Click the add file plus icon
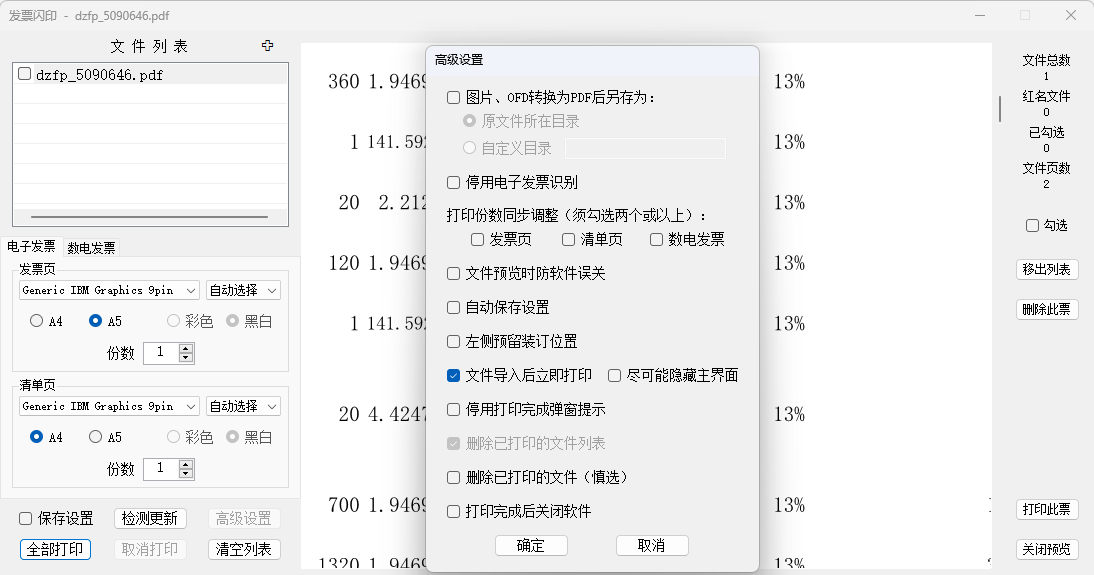This screenshot has width=1094, height=575. (x=267, y=46)
